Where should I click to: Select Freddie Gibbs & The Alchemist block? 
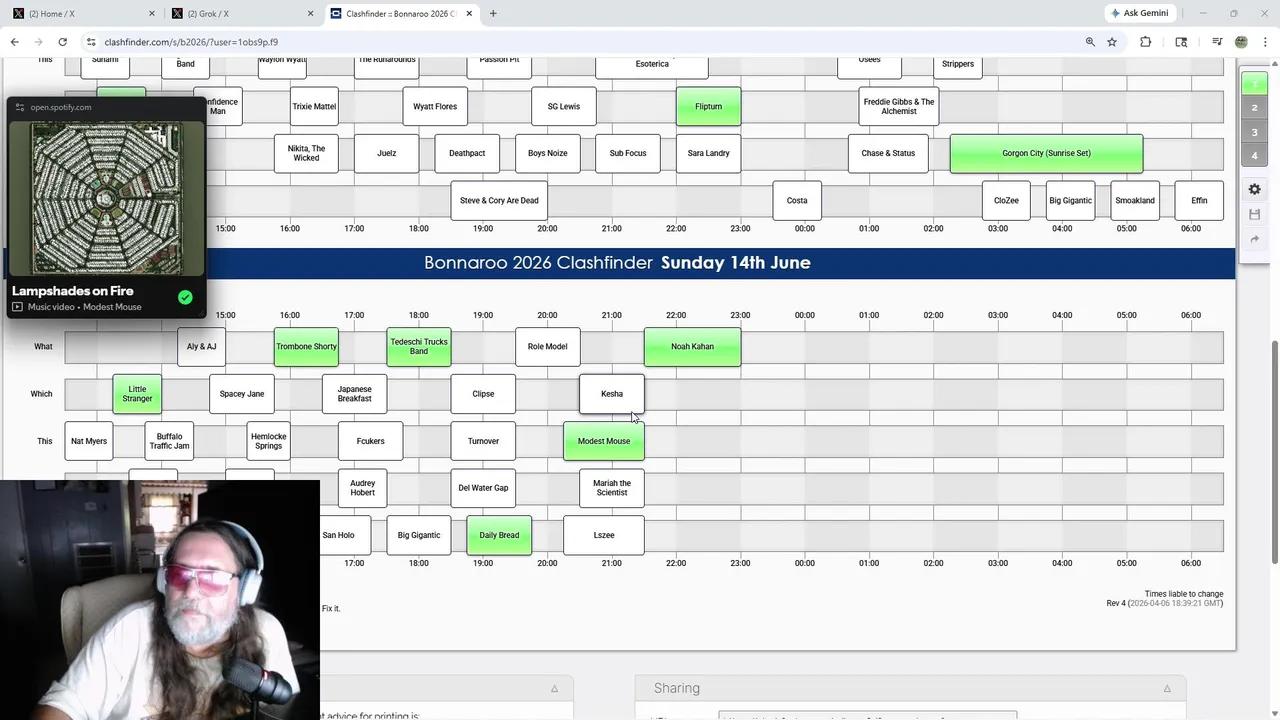[x=898, y=106]
